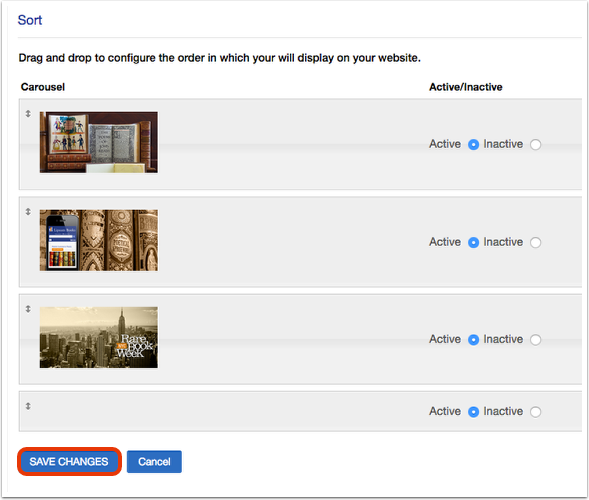
Task: Mark second carousel item as Active
Action: point(473,243)
